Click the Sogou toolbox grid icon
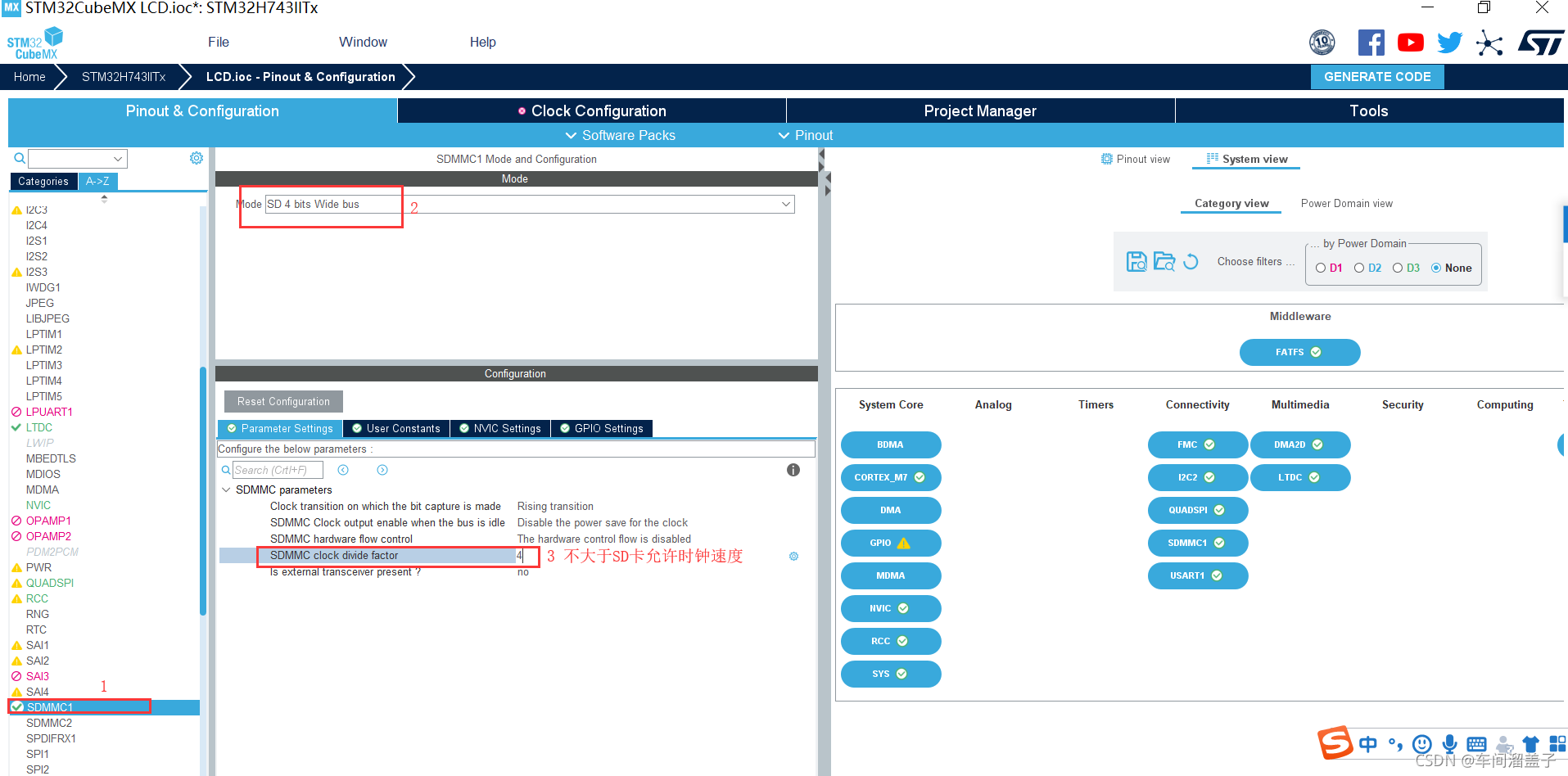 (1557, 743)
